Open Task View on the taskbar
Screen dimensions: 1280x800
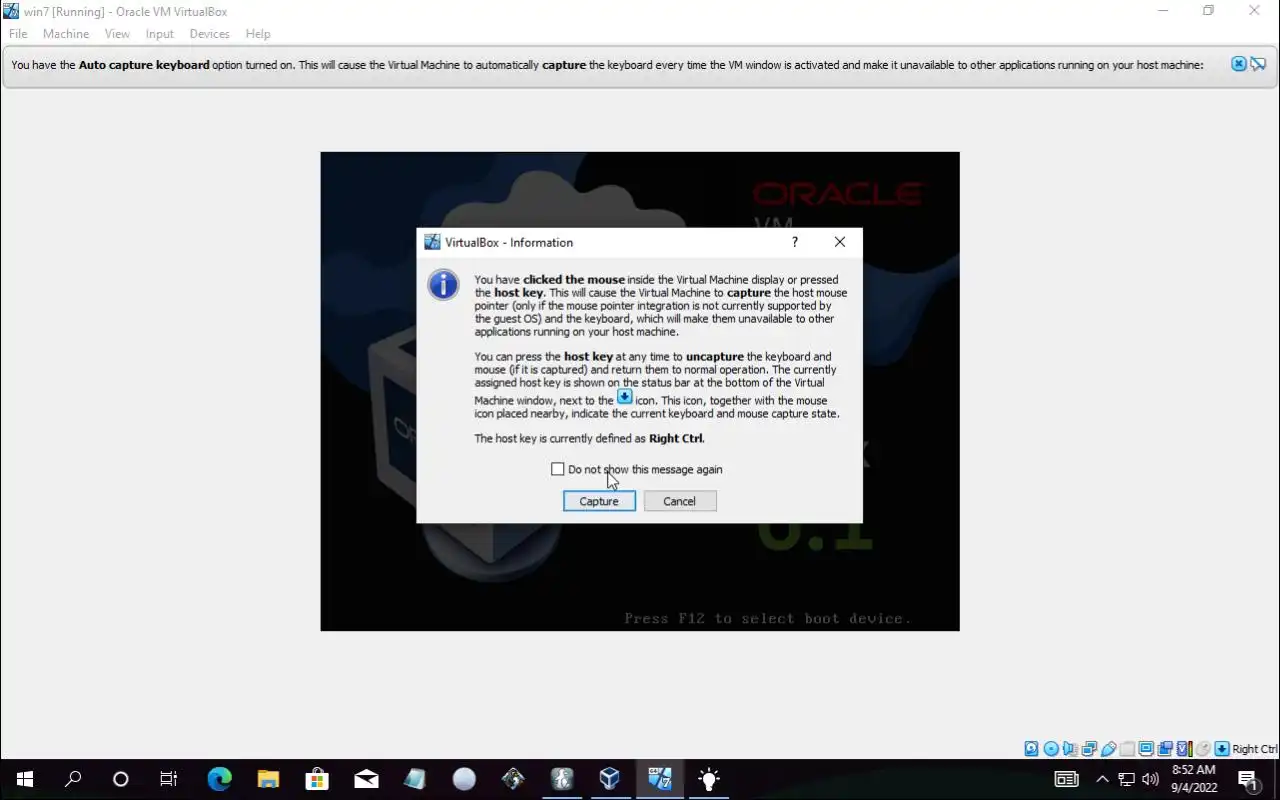coord(169,779)
